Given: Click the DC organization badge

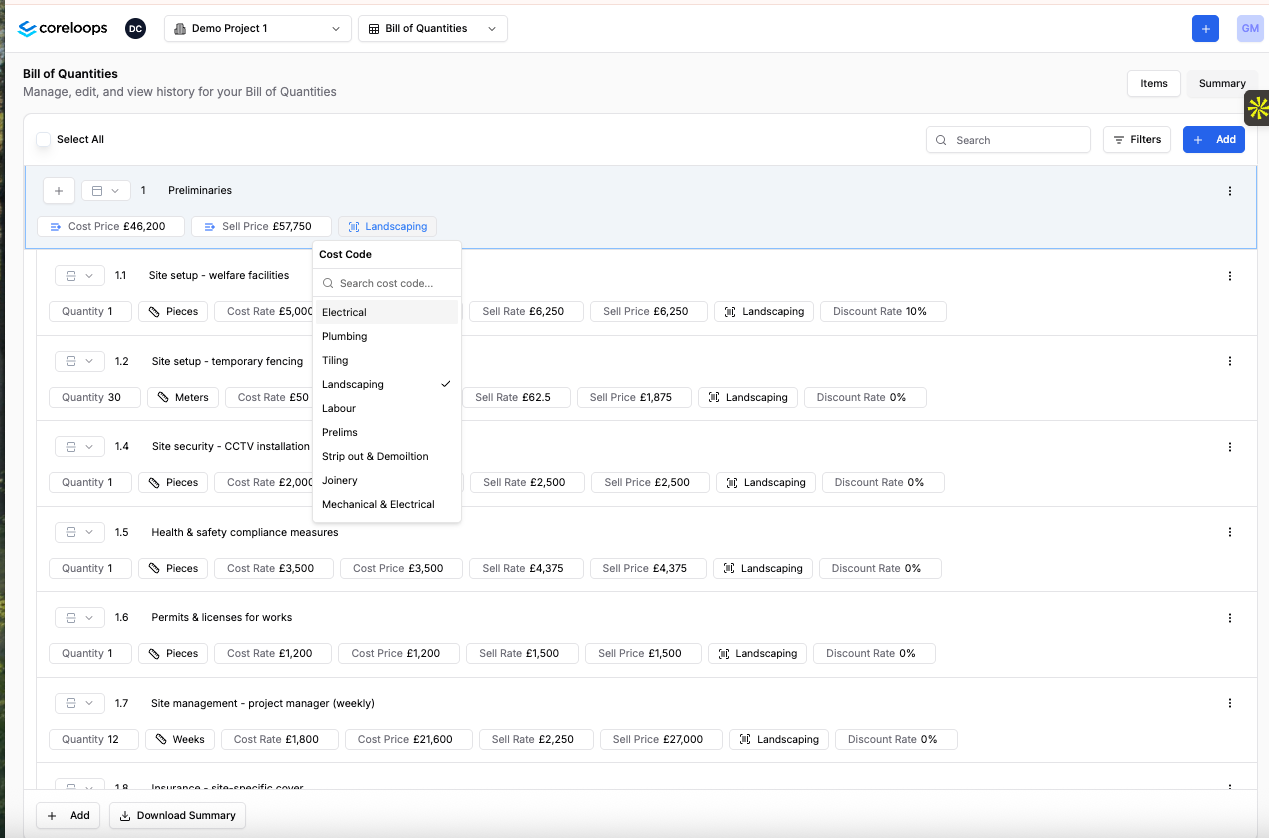Looking at the screenshot, I should click(x=135, y=29).
